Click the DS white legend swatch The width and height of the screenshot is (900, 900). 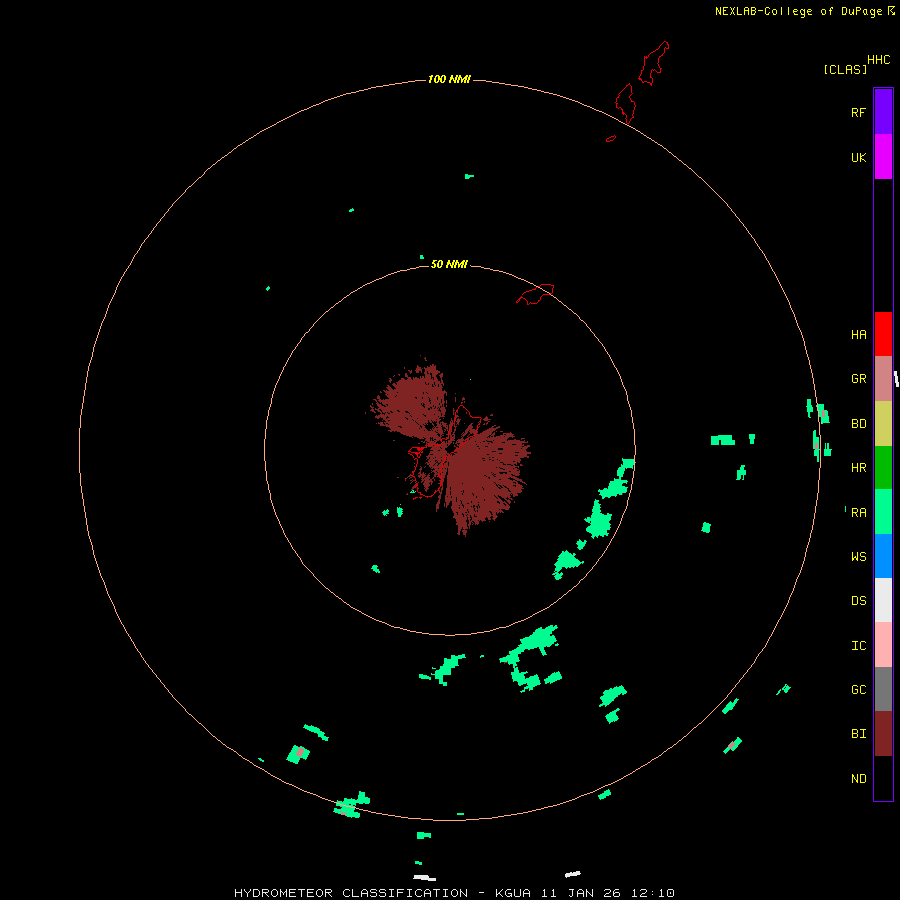[x=883, y=600]
